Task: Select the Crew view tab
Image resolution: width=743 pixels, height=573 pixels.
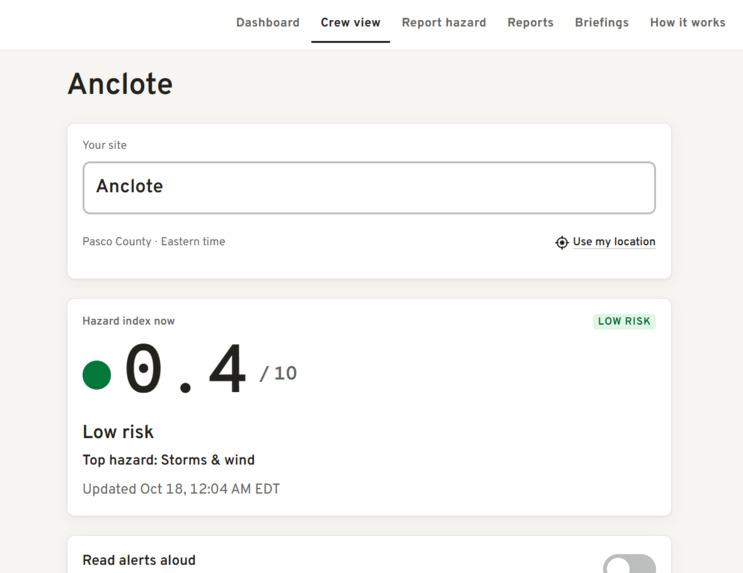Action: pos(351,22)
